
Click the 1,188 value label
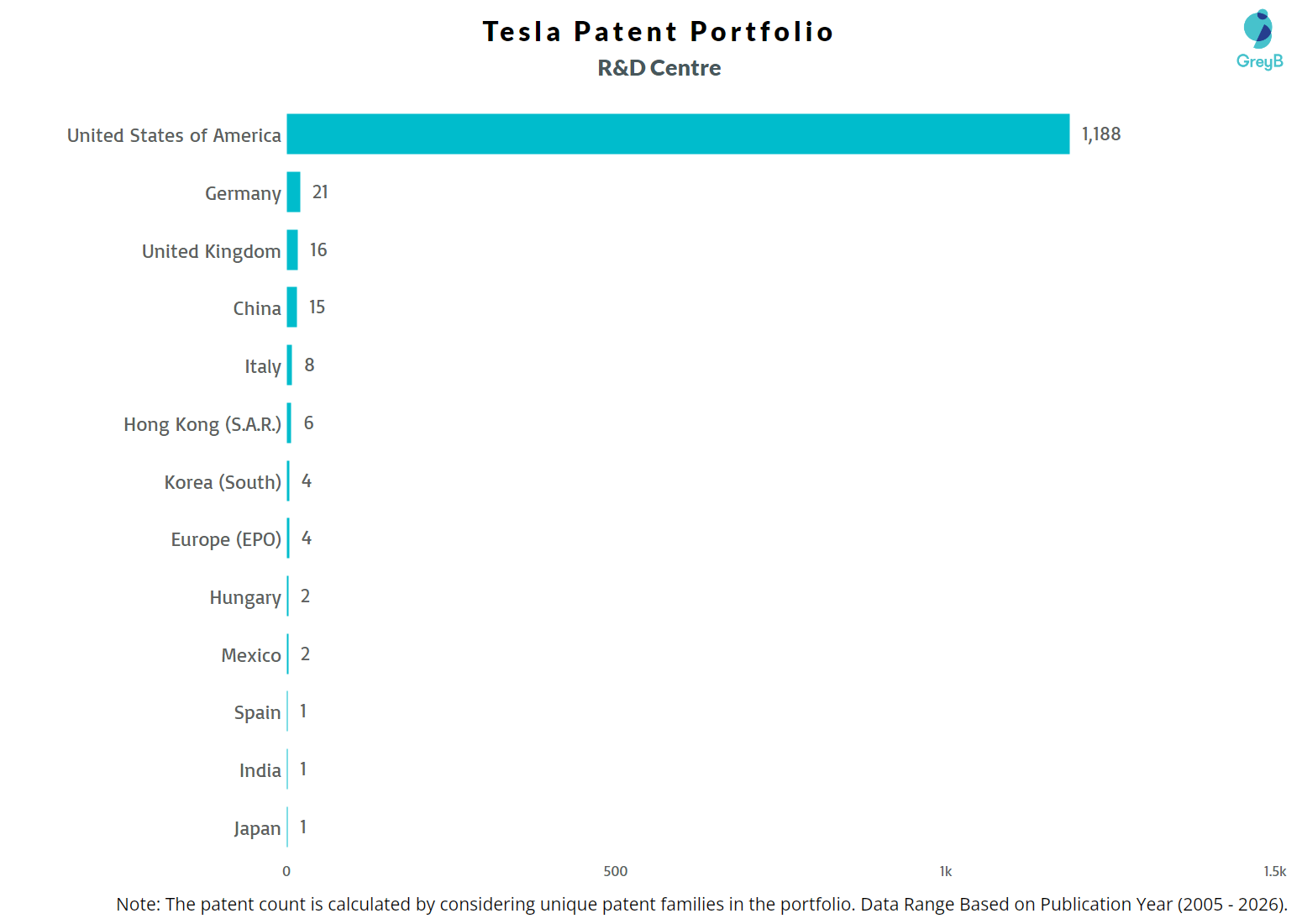click(x=1100, y=134)
